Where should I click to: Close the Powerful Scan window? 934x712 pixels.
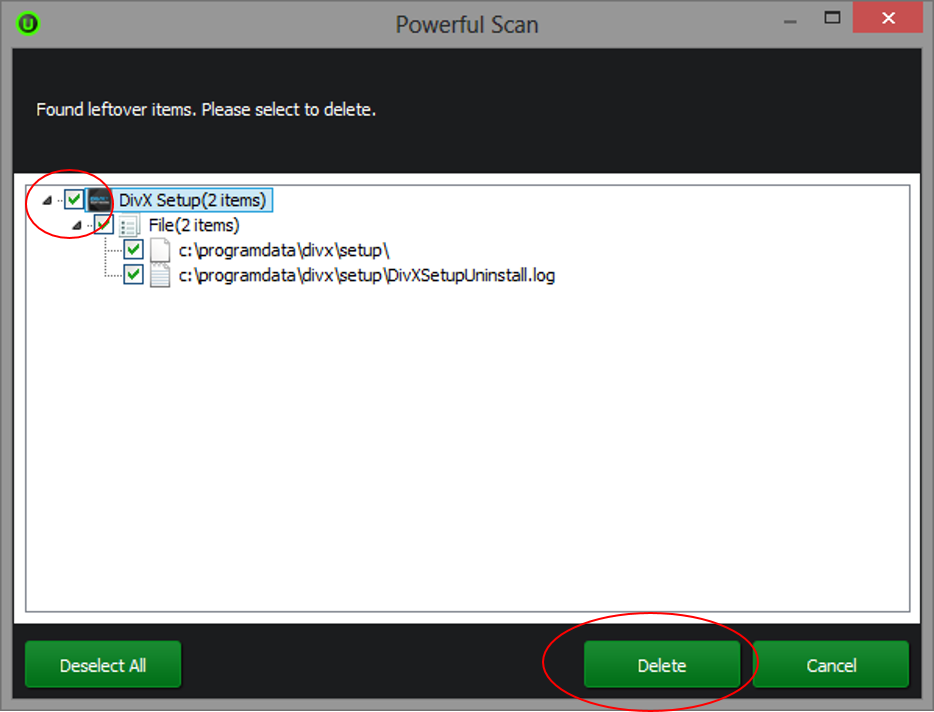(x=888, y=18)
